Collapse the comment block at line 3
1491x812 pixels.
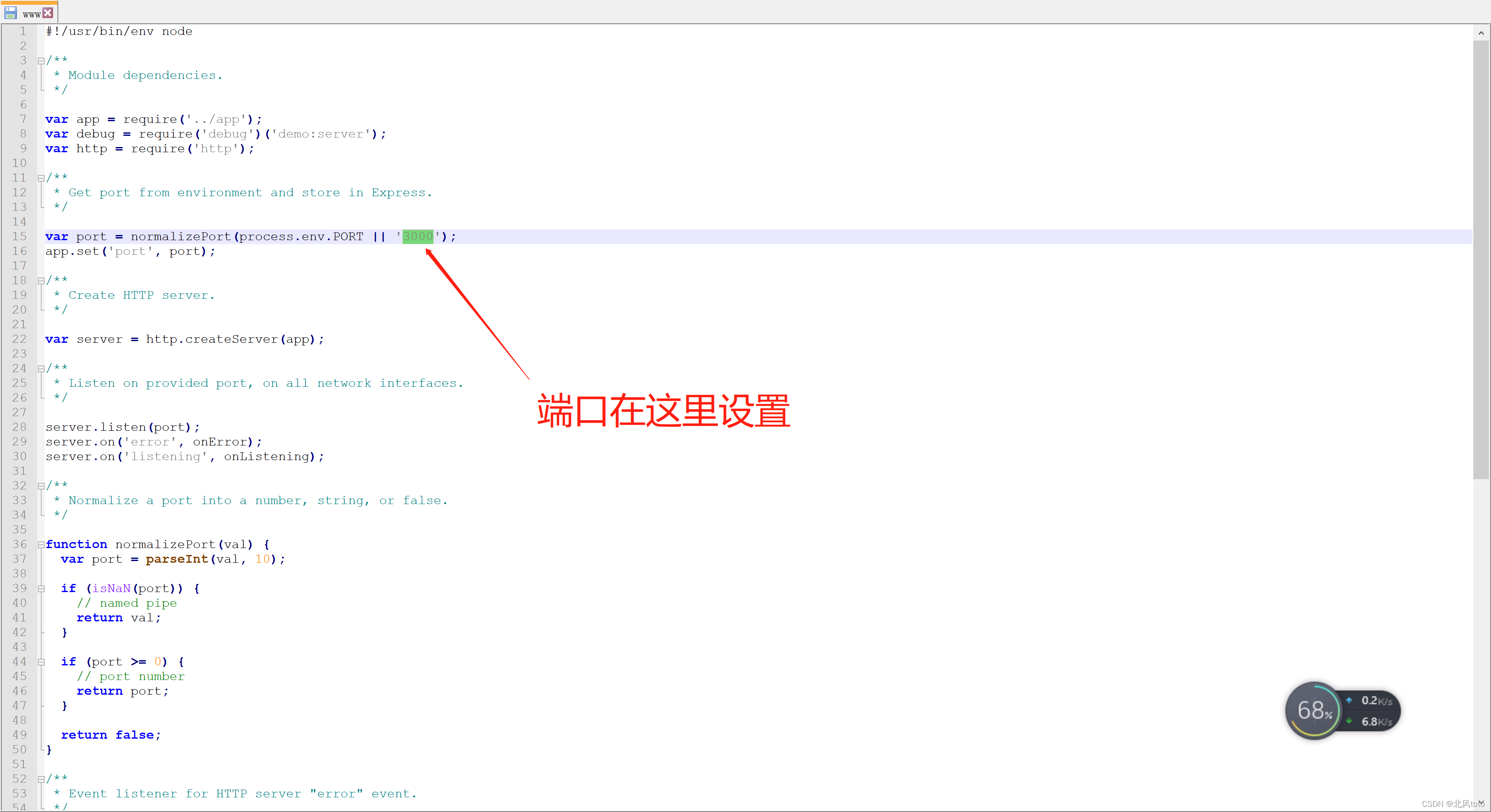(x=41, y=61)
